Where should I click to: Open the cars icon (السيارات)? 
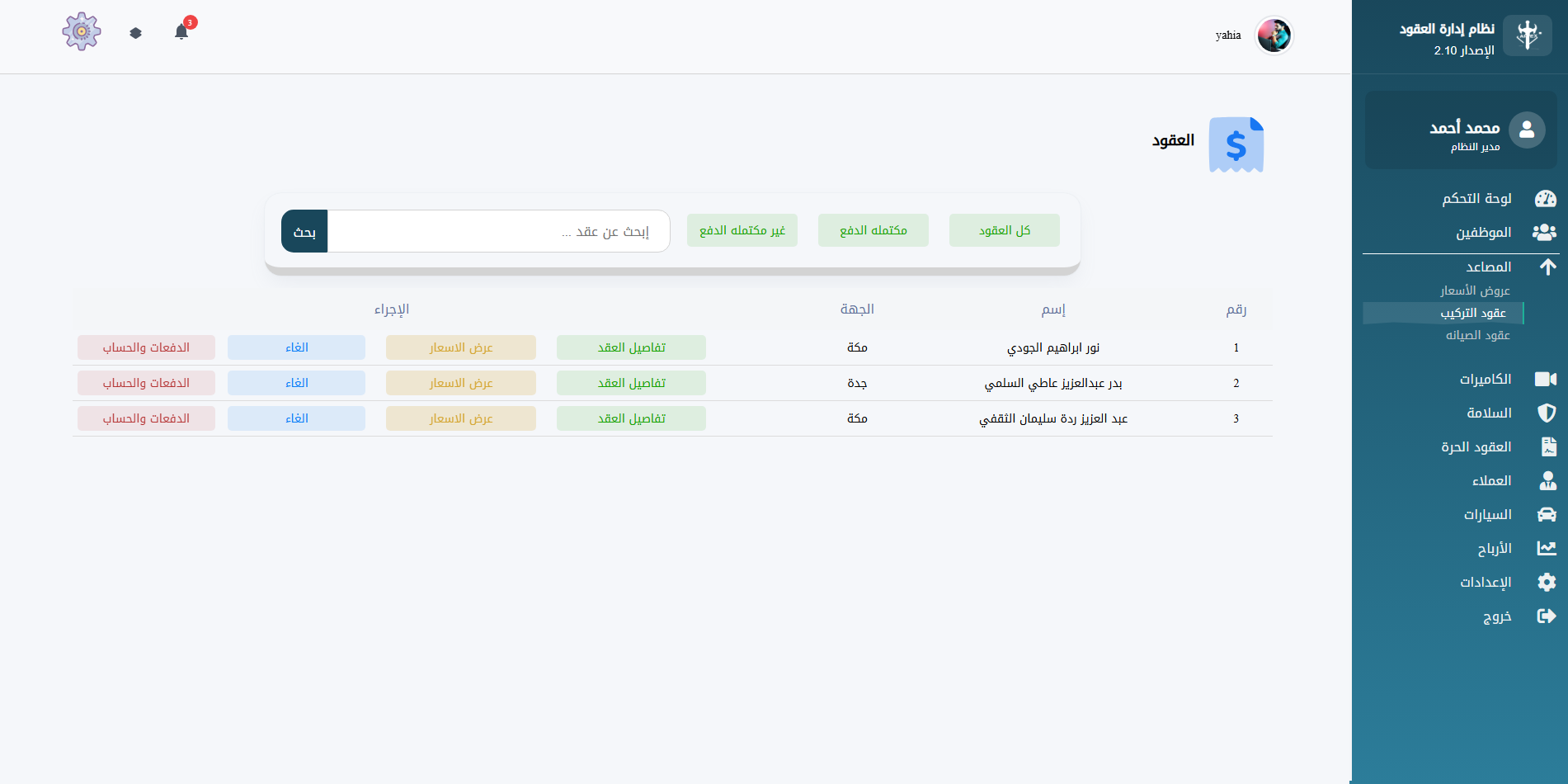pos(1547,514)
